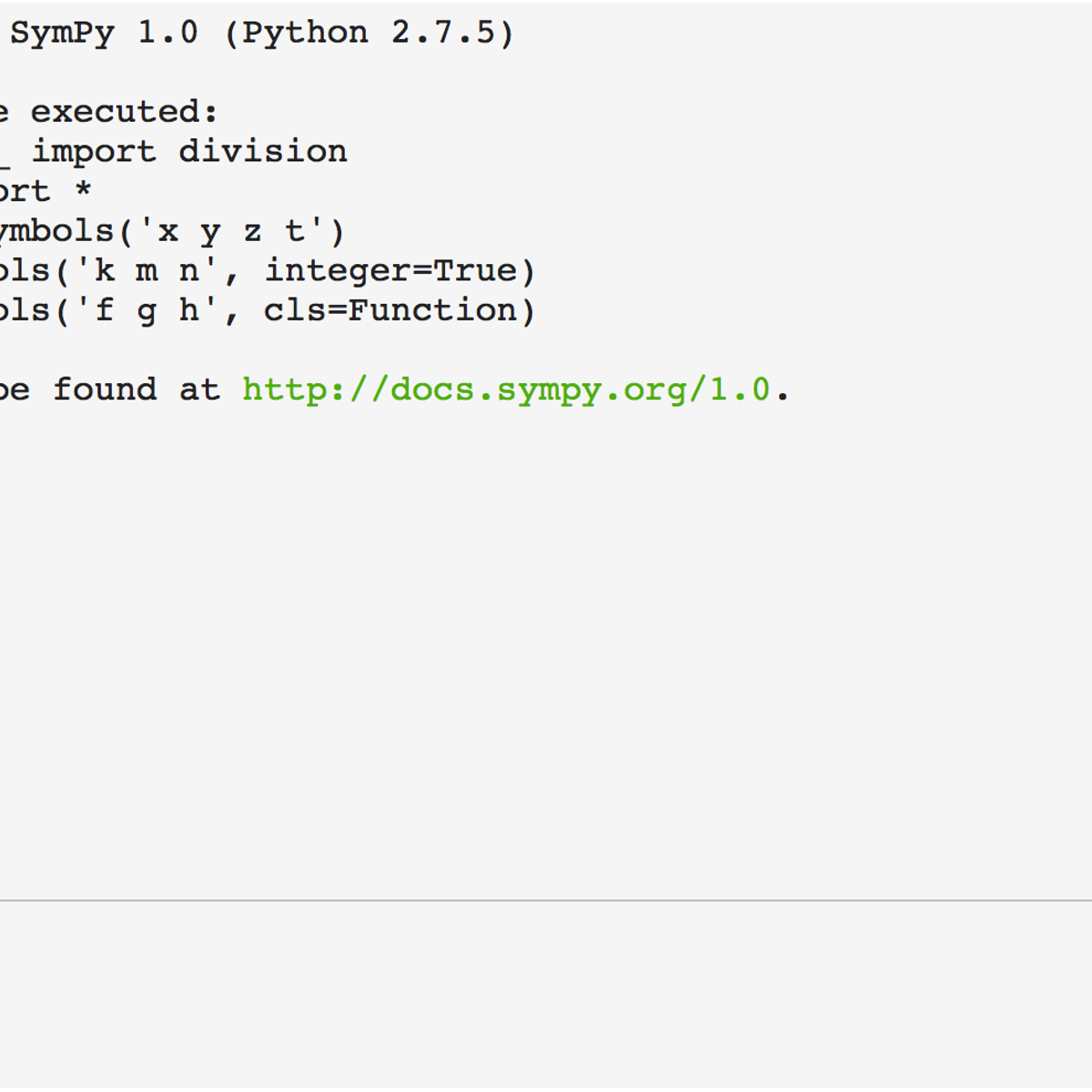
Task: Click the 'k m n' symbols string
Action: click(147, 271)
